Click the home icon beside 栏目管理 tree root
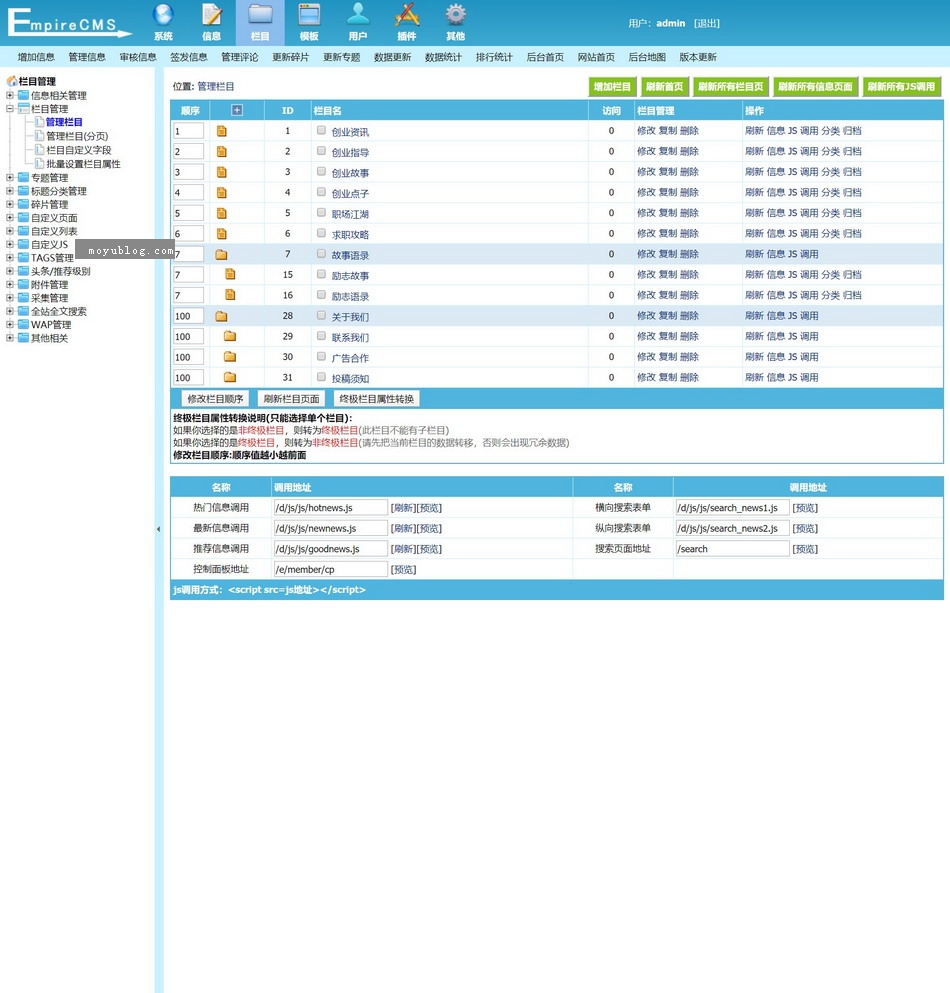This screenshot has height=993, width=950. click(11, 81)
